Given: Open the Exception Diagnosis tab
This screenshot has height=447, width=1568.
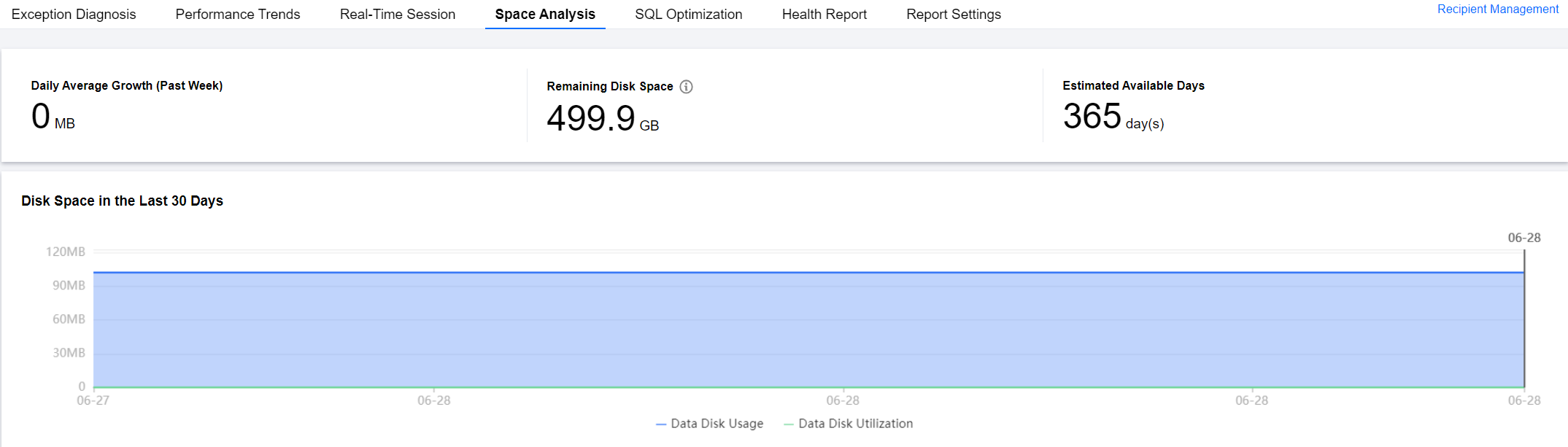Looking at the screenshot, I should tap(74, 15).
